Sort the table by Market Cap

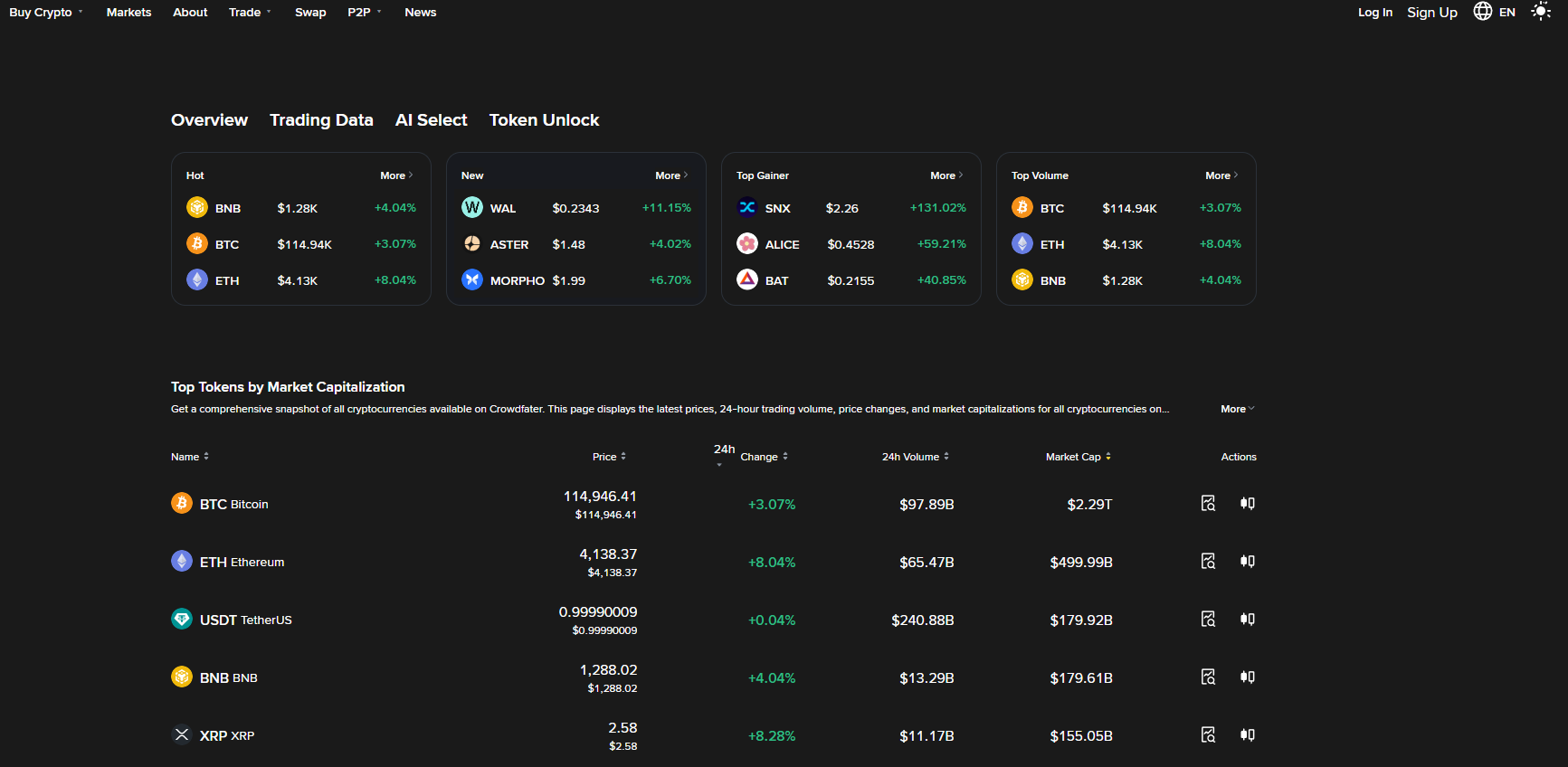[1078, 457]
